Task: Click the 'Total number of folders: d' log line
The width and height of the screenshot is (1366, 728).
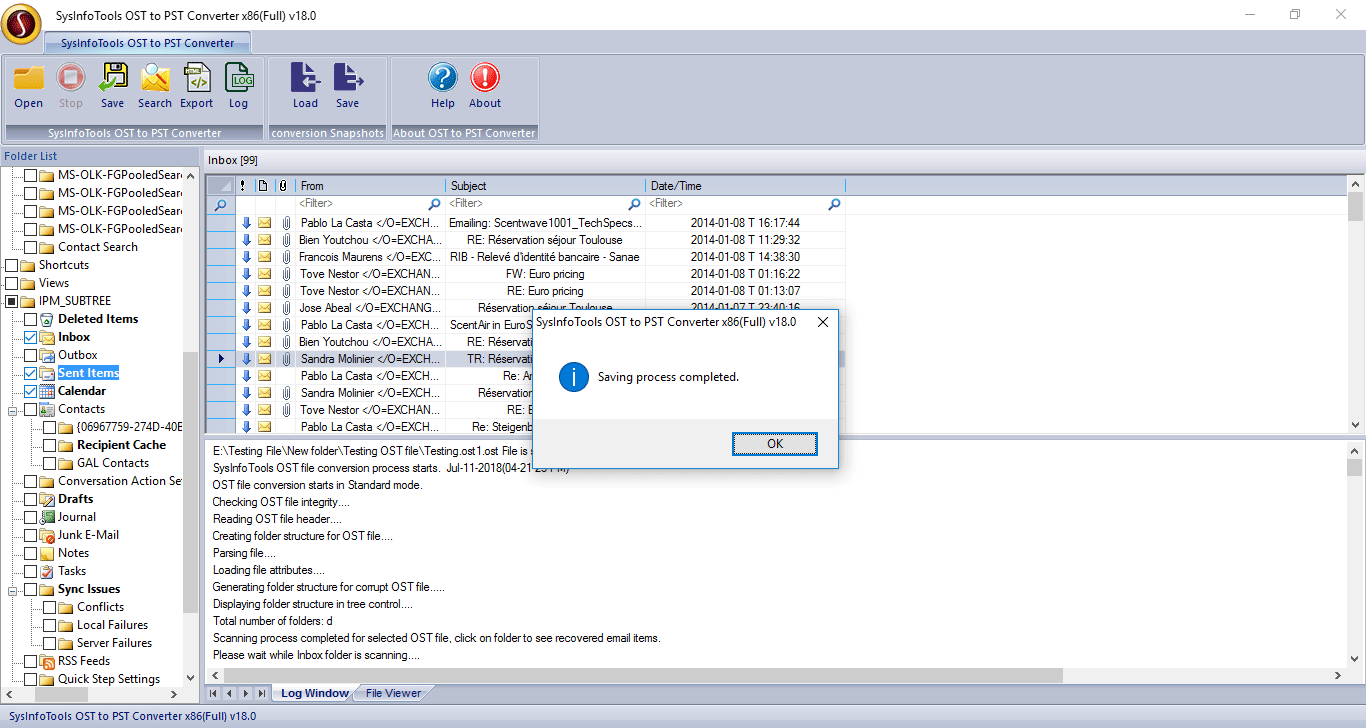Action: [273, 621]
